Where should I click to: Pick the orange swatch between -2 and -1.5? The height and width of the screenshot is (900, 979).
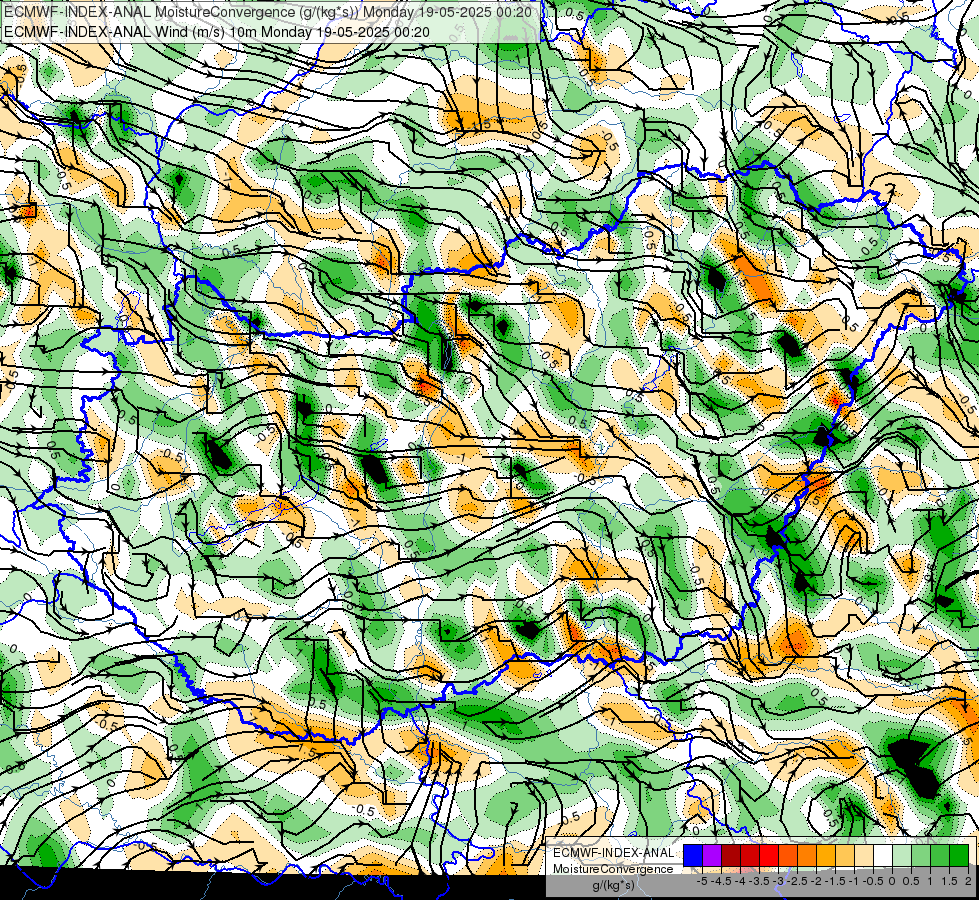tap(807, 855)
